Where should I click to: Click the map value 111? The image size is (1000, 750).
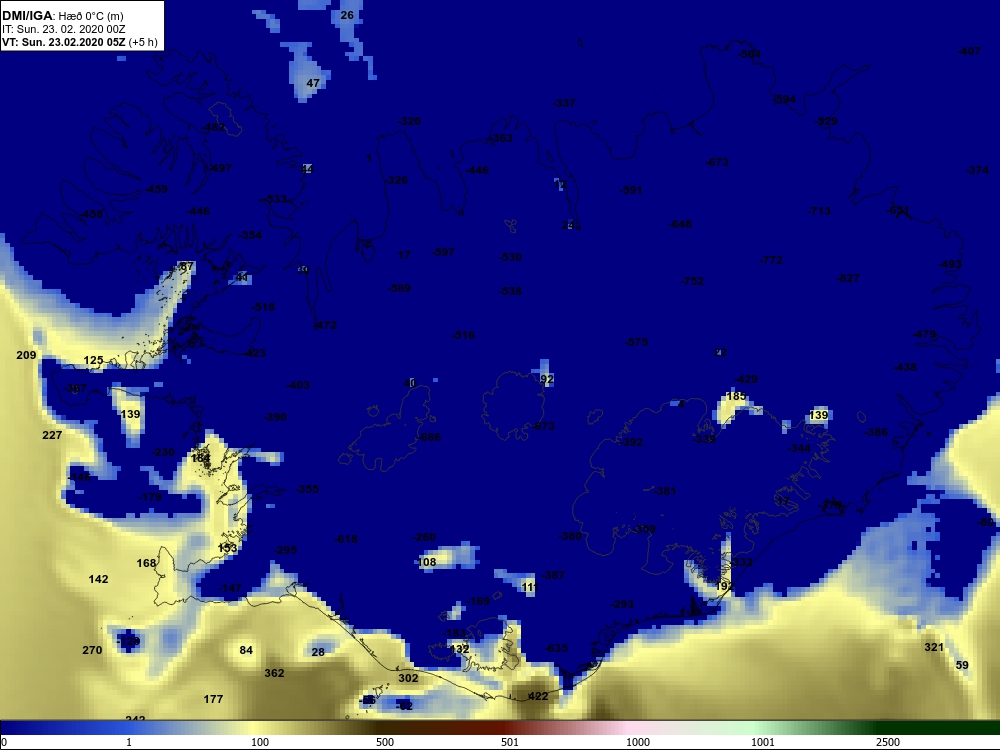coord(529,587)
